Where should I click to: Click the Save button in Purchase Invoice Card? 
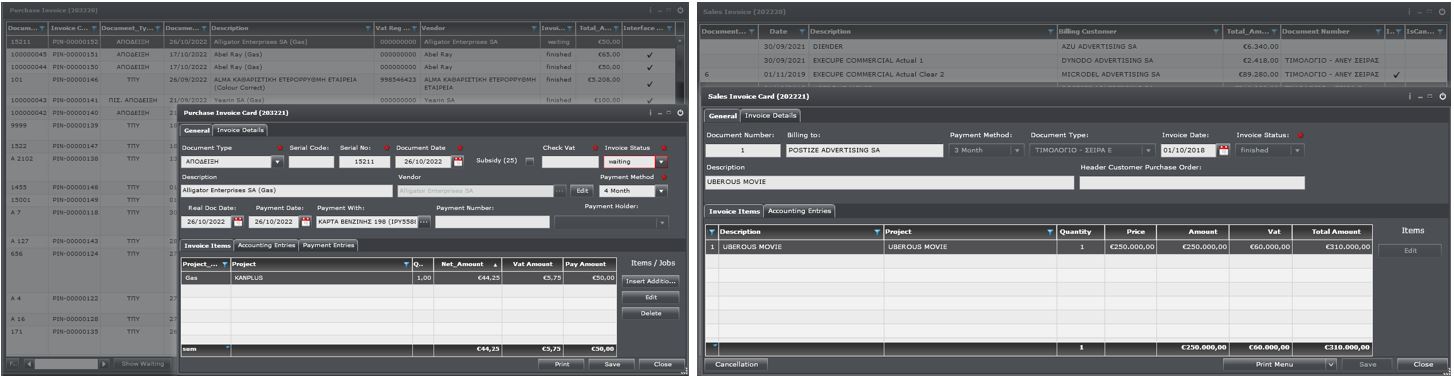tap(612, 364)
